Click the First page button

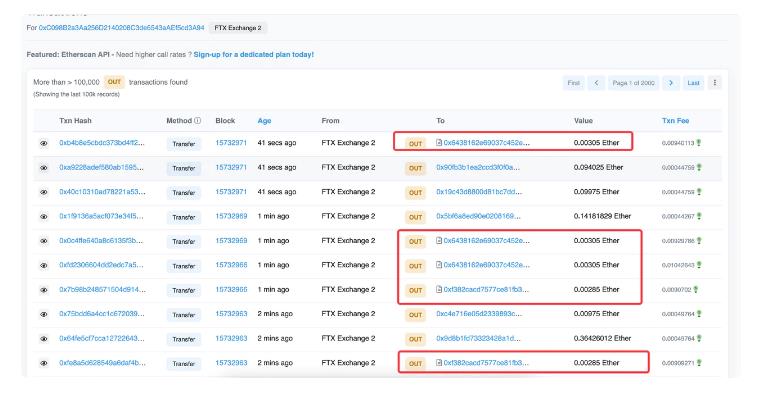(573, 83)
